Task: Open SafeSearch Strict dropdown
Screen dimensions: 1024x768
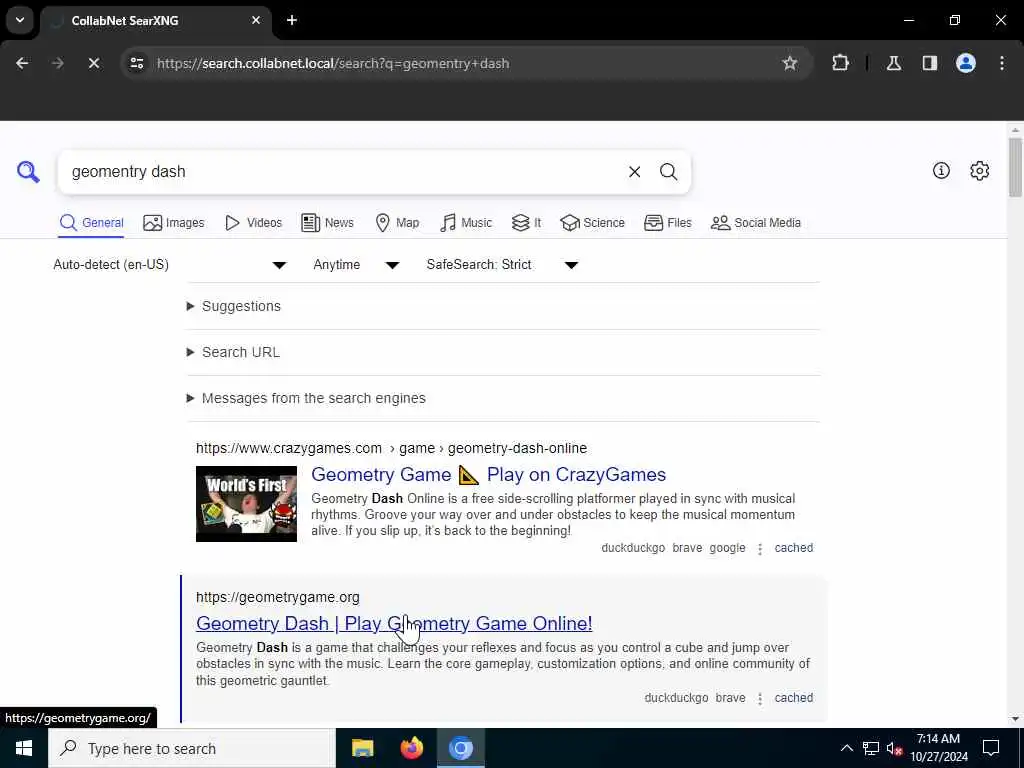Action: pos(502,264)
